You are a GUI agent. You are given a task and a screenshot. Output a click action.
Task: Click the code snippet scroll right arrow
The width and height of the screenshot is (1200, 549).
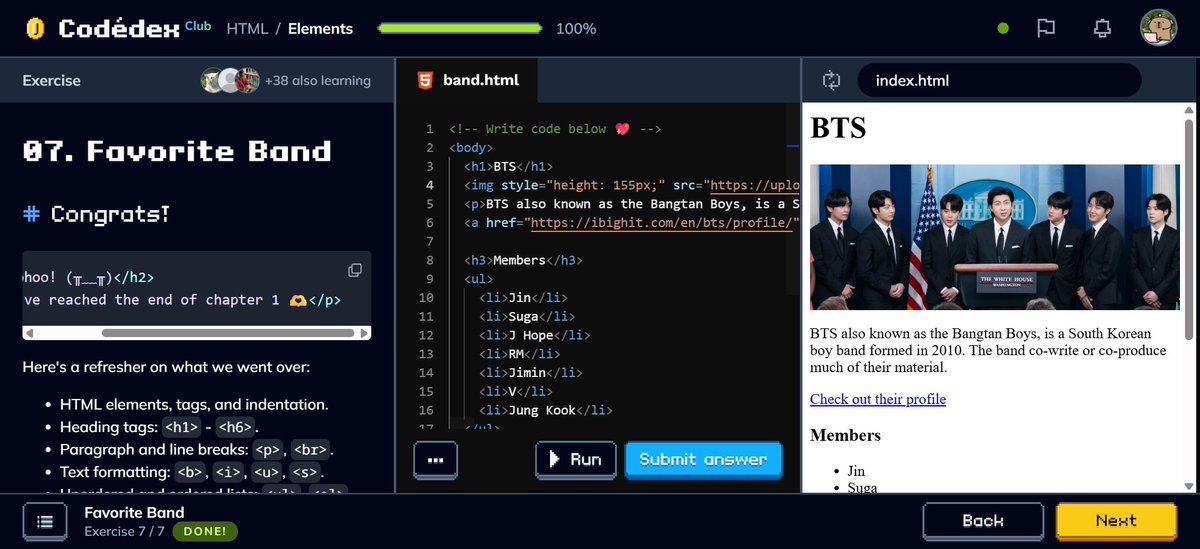pyautogui.click(x=364, y=332)
